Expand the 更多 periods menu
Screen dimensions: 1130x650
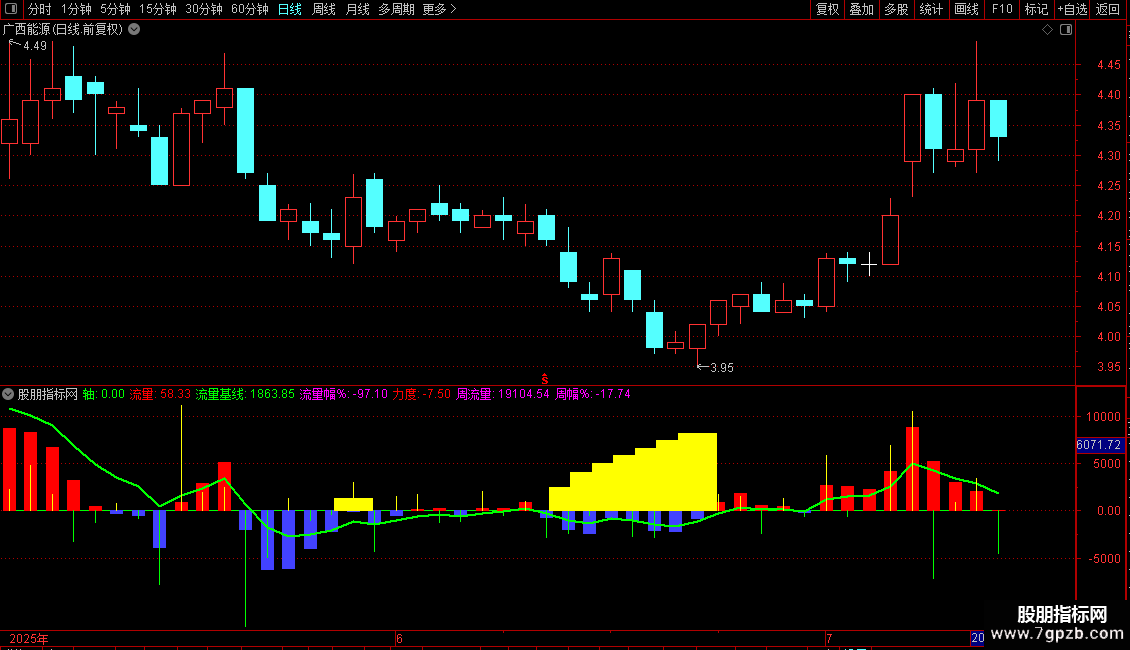click(439, 9)
